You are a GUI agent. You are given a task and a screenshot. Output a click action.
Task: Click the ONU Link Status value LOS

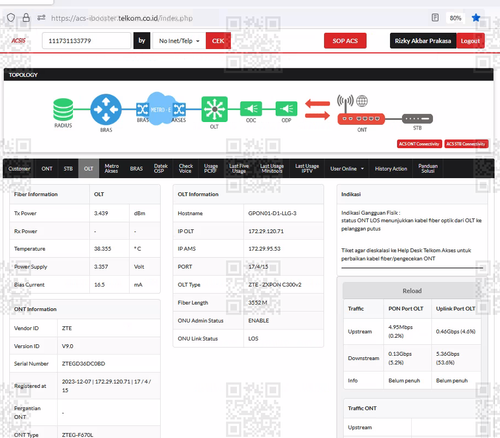tap(253, 339)
